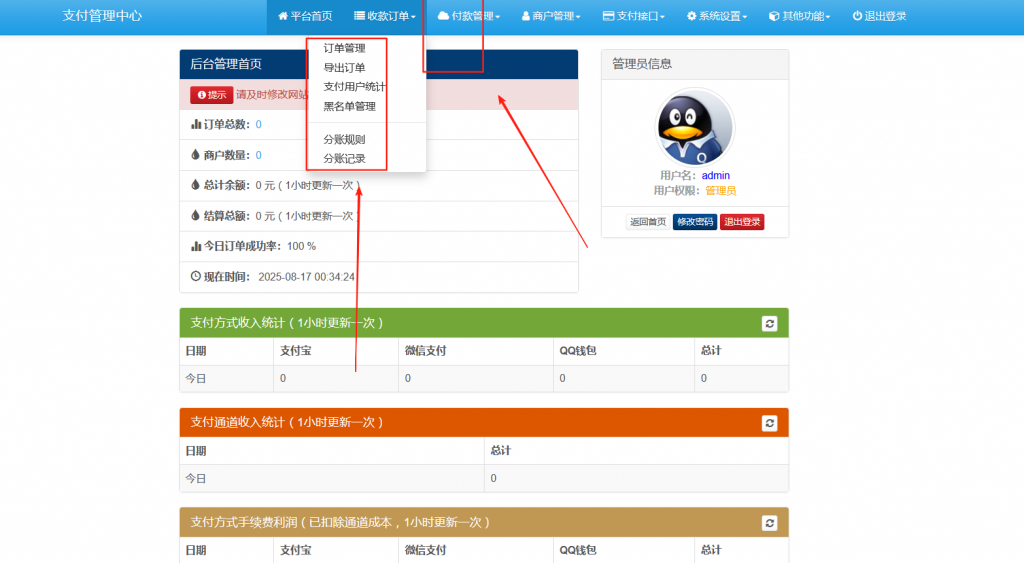Refresh the payment channel income statistics
The height and width of the screenshot is (563, 1024).
coord(769,423)
